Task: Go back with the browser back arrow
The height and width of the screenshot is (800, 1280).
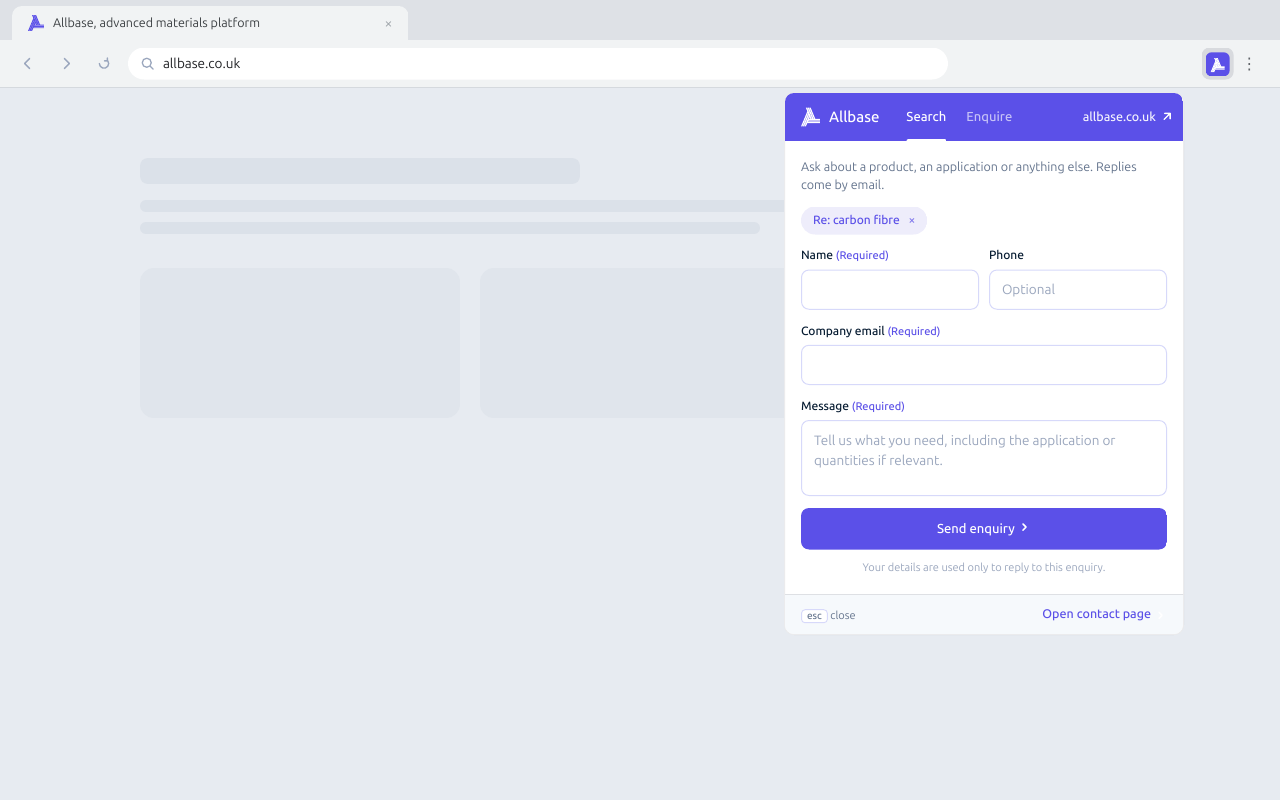Action: point(28,64)
